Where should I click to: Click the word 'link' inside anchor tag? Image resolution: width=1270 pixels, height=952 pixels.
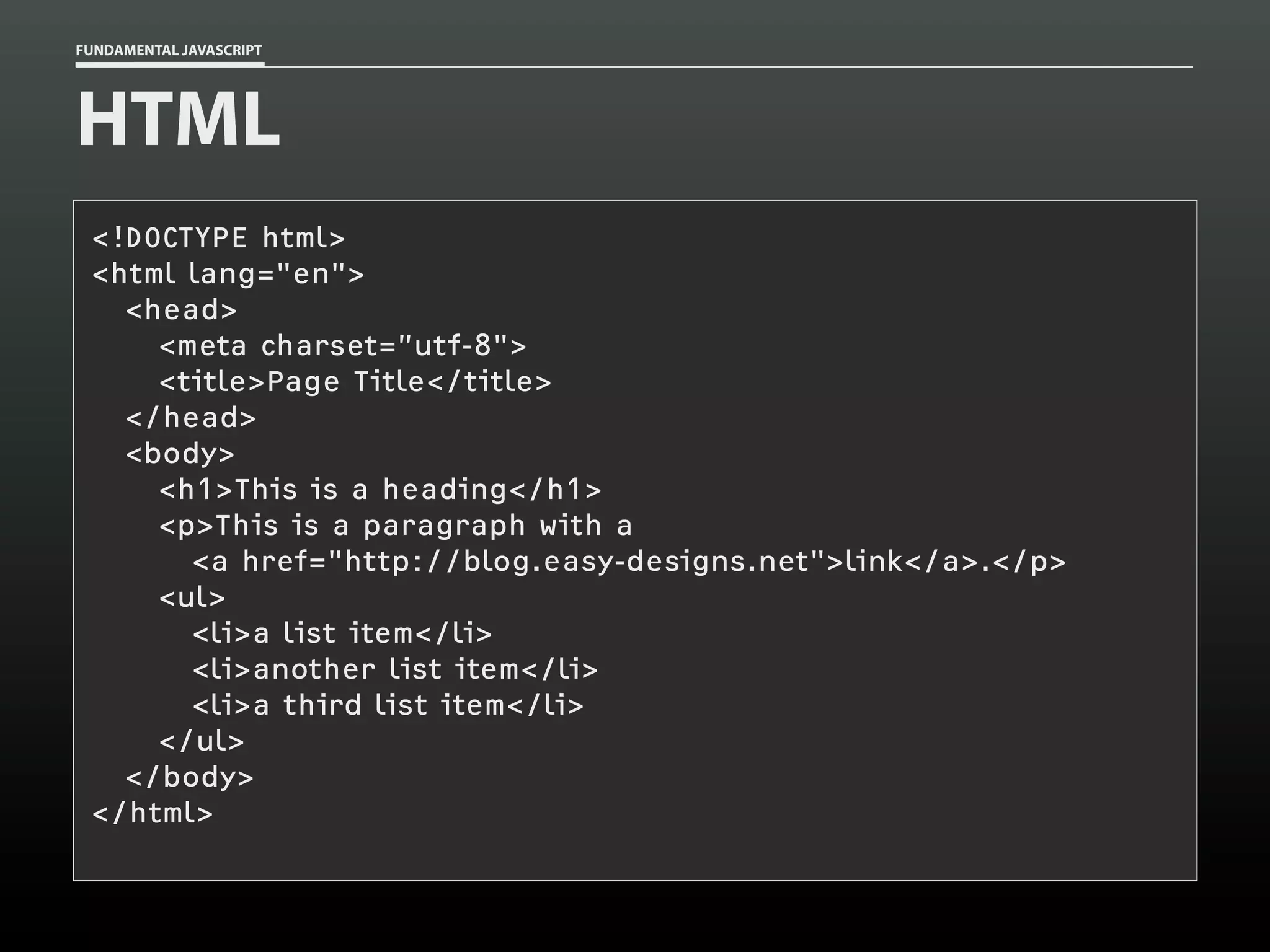[874, 562]
